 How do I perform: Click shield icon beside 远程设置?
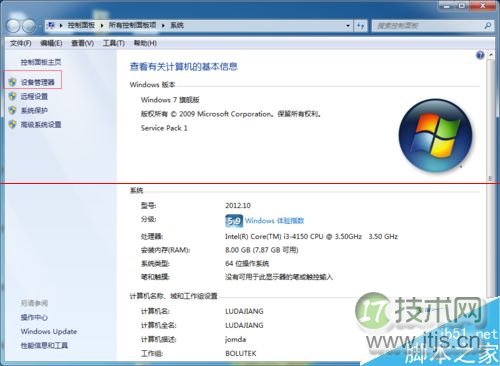pyautogui.click(x=13, y=96)
